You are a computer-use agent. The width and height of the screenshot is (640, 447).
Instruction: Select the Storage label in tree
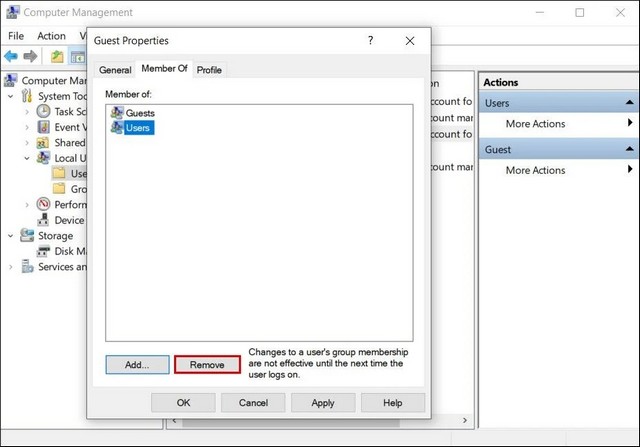56,236
